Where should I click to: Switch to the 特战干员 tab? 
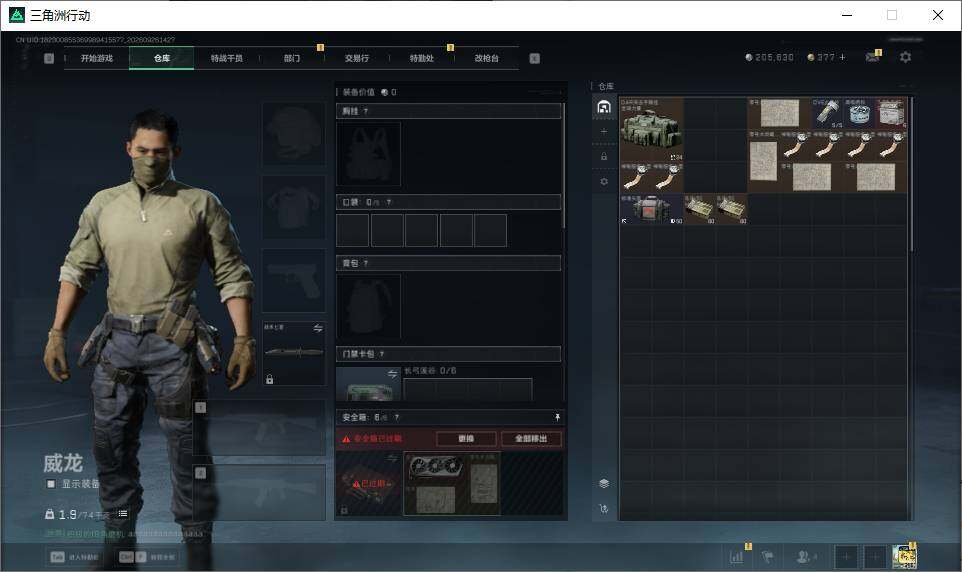pyautogui.click(x=227, y=58)
